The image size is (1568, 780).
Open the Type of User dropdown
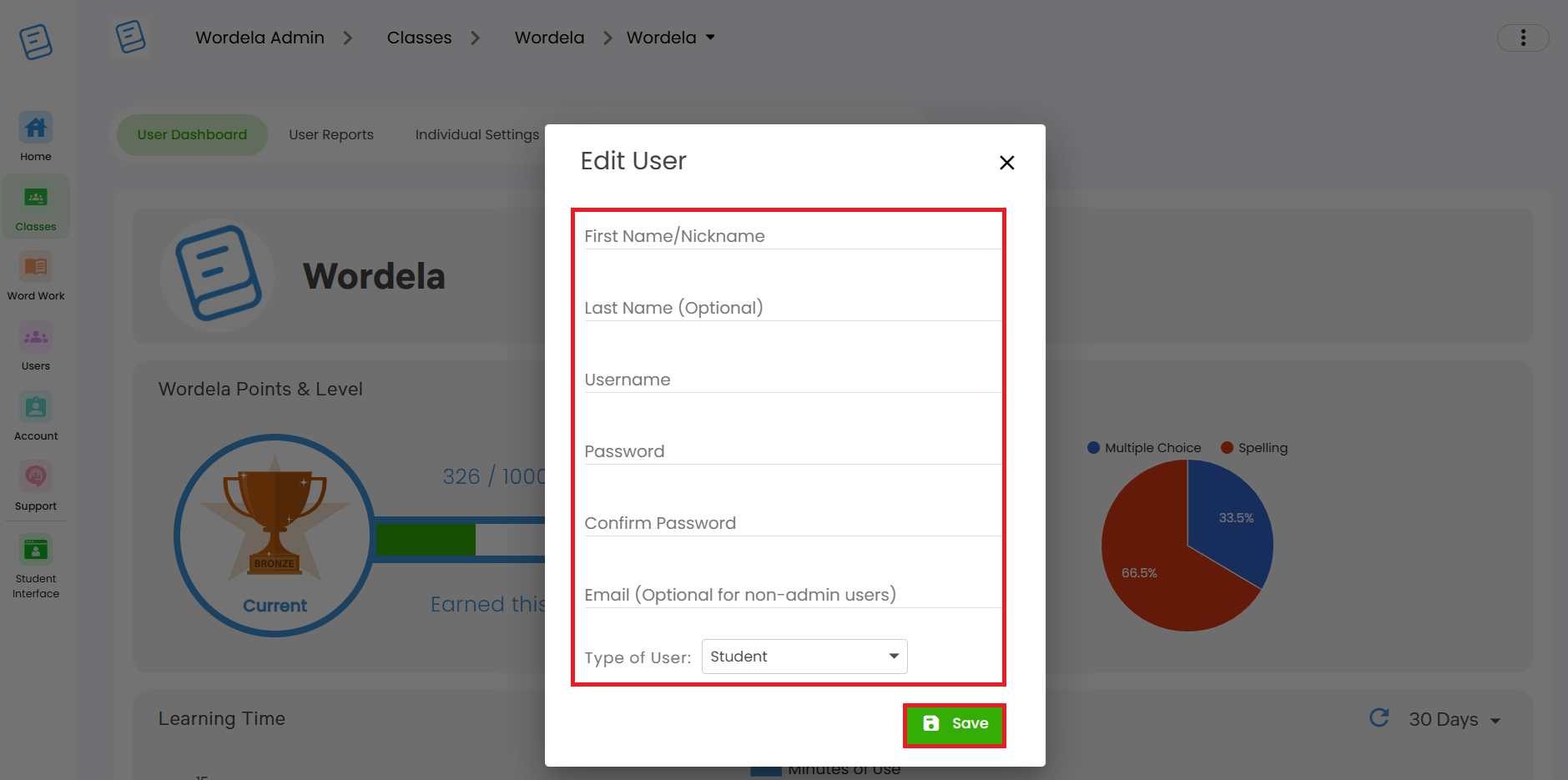pyautogui.click(x=804, y=657)
